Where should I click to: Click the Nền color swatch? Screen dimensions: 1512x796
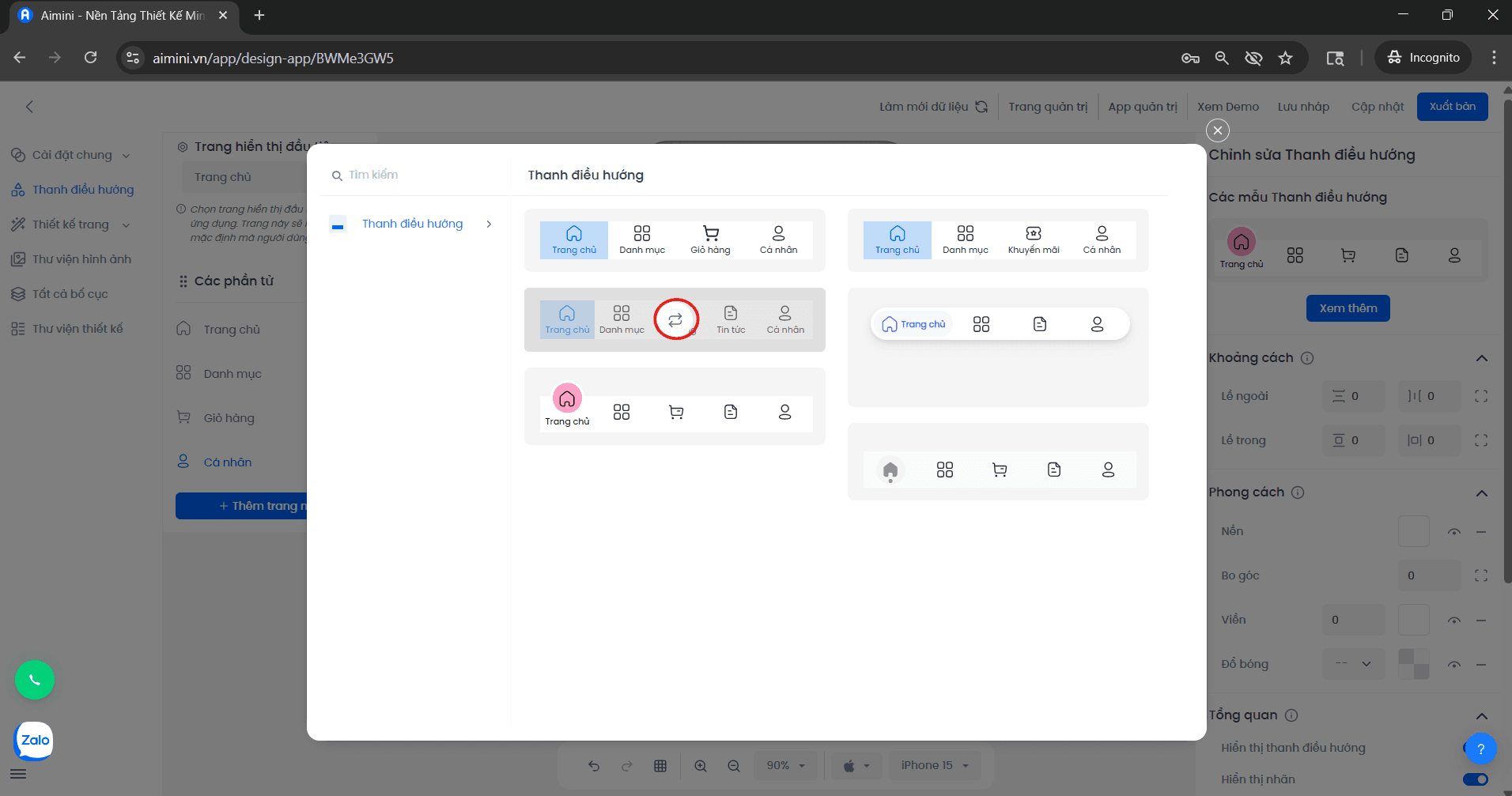tap(1413, 532)
